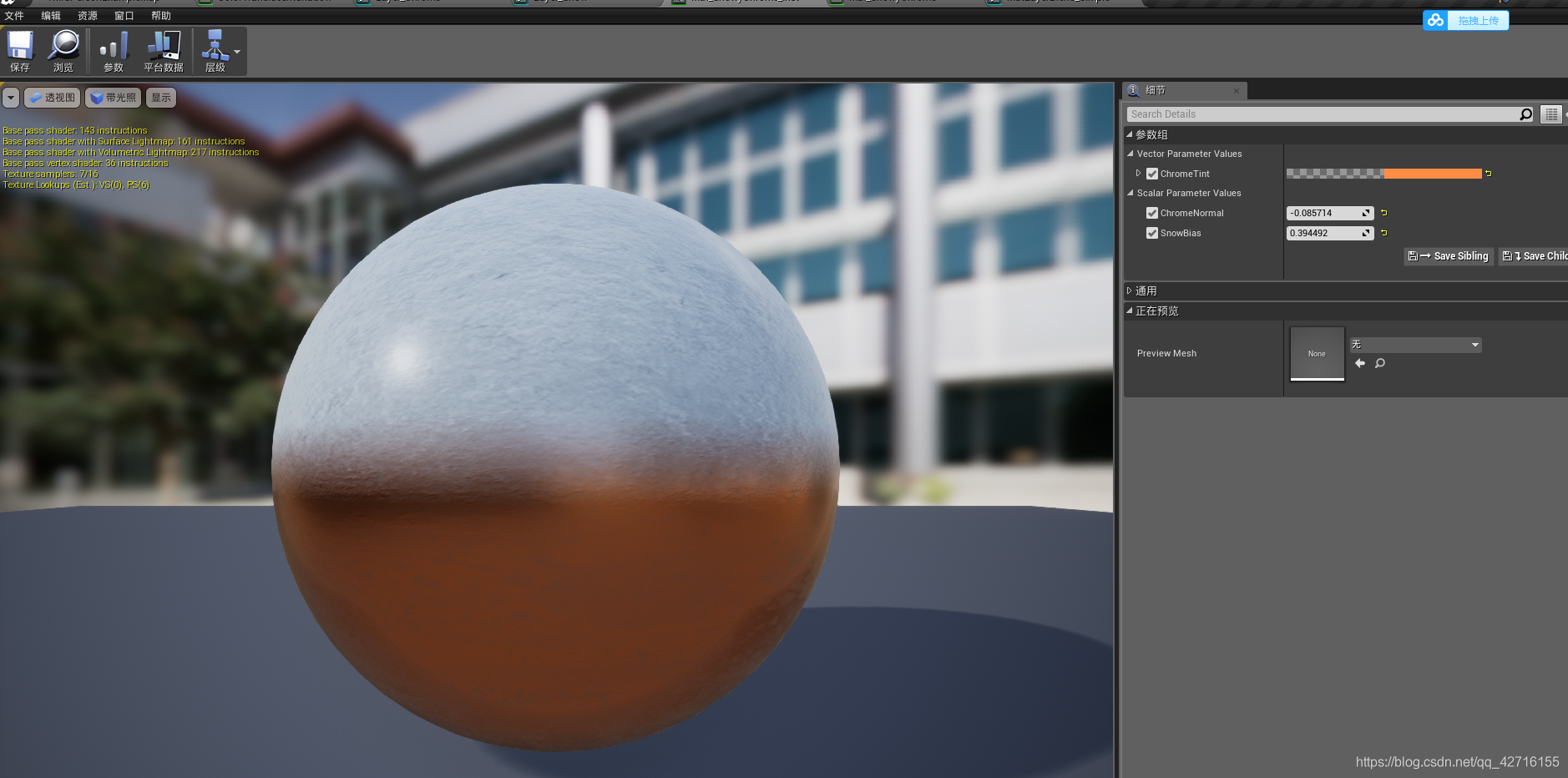Collapse the Scalar Parameter Values group

pyautogui.click(x=1129, y=193)
